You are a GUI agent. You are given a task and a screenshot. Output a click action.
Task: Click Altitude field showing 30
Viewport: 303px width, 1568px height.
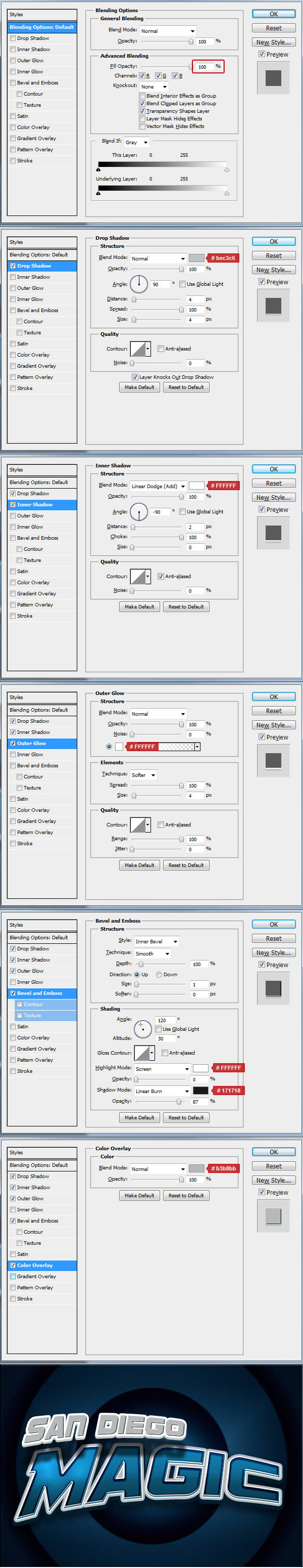[166, 1038]
